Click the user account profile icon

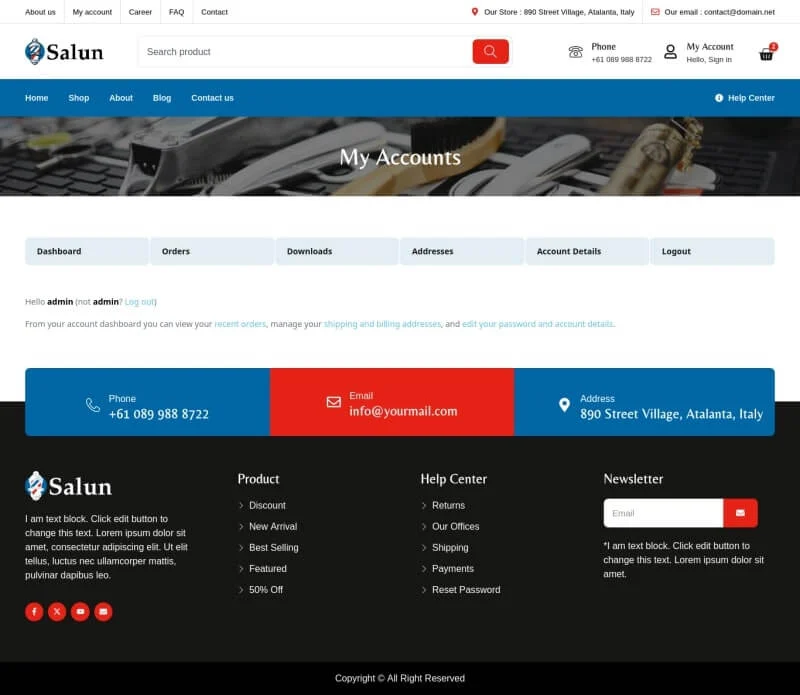670,52
